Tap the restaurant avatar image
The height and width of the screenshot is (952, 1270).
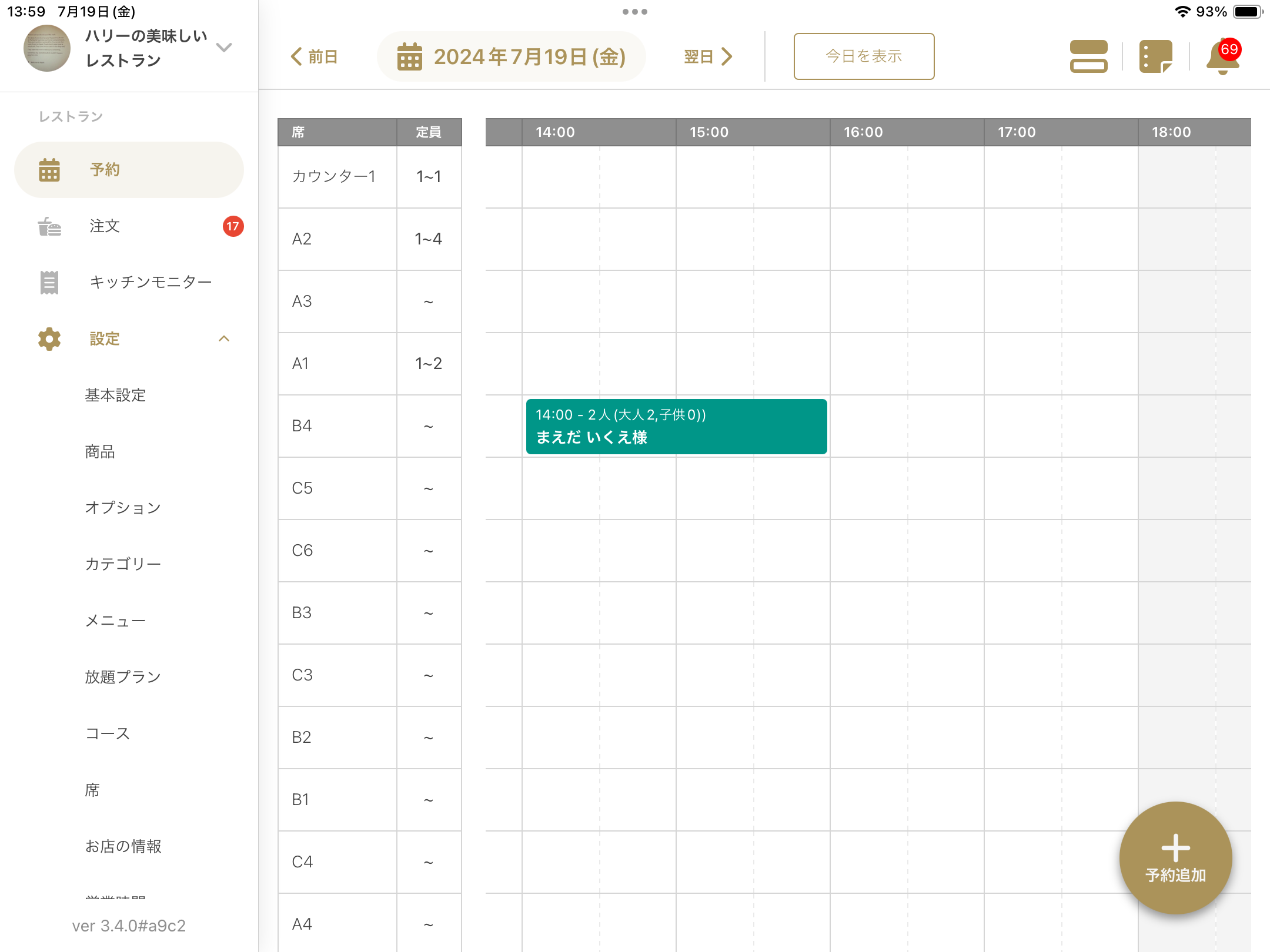coord(47,48)
